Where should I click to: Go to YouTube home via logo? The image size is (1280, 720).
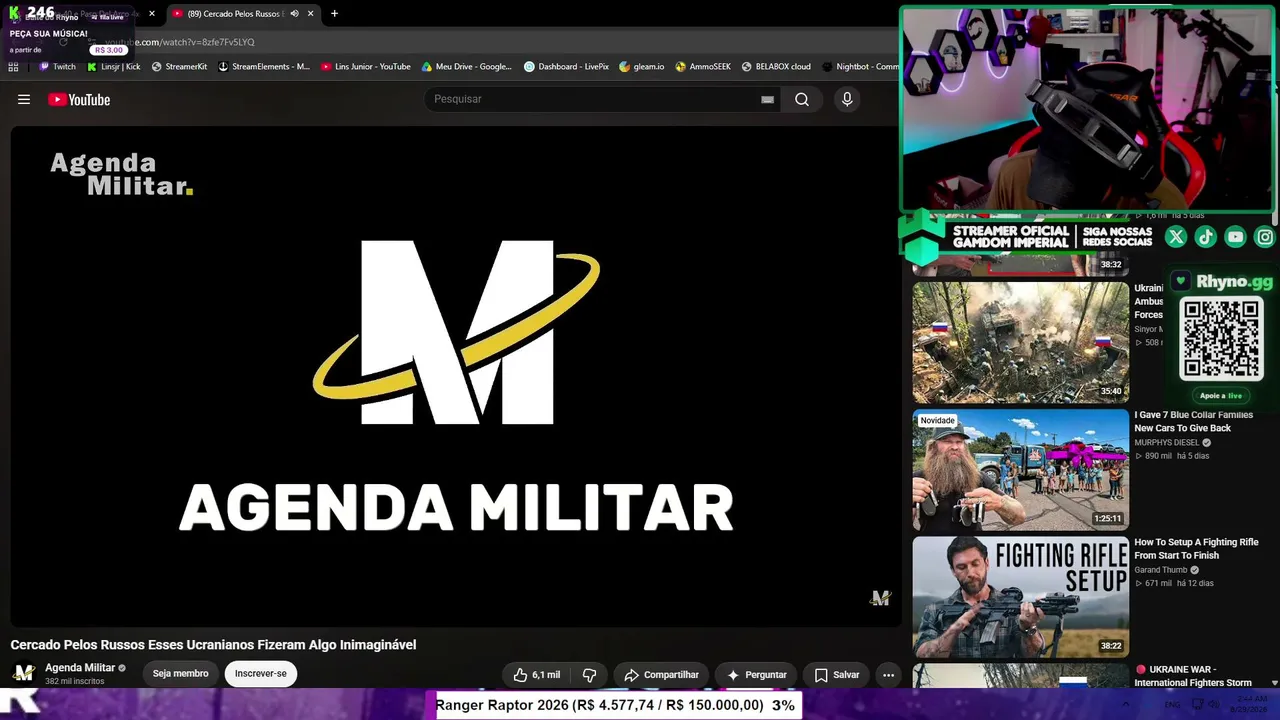click(x=79, y=99)
